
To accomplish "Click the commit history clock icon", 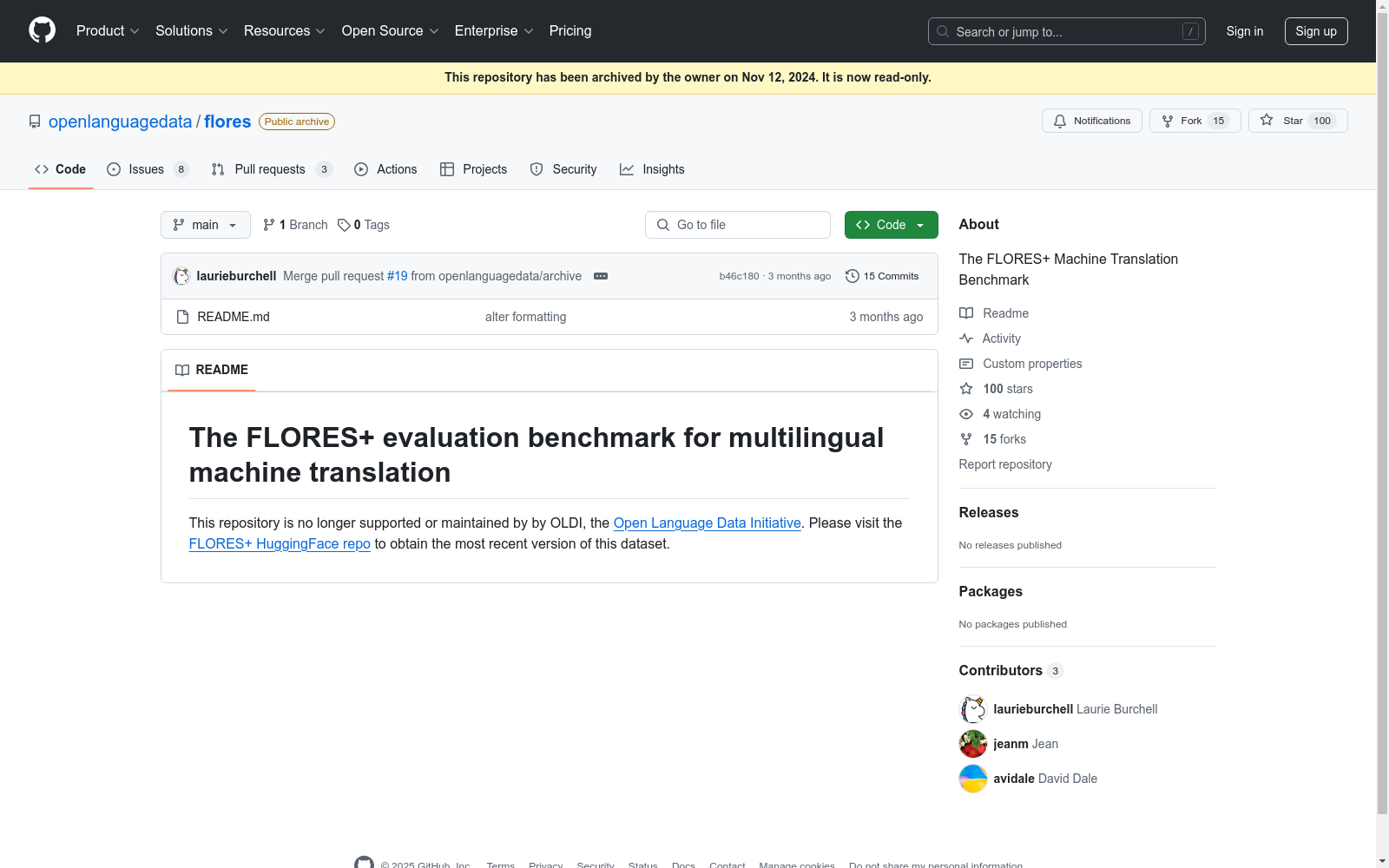I will 852,276.
